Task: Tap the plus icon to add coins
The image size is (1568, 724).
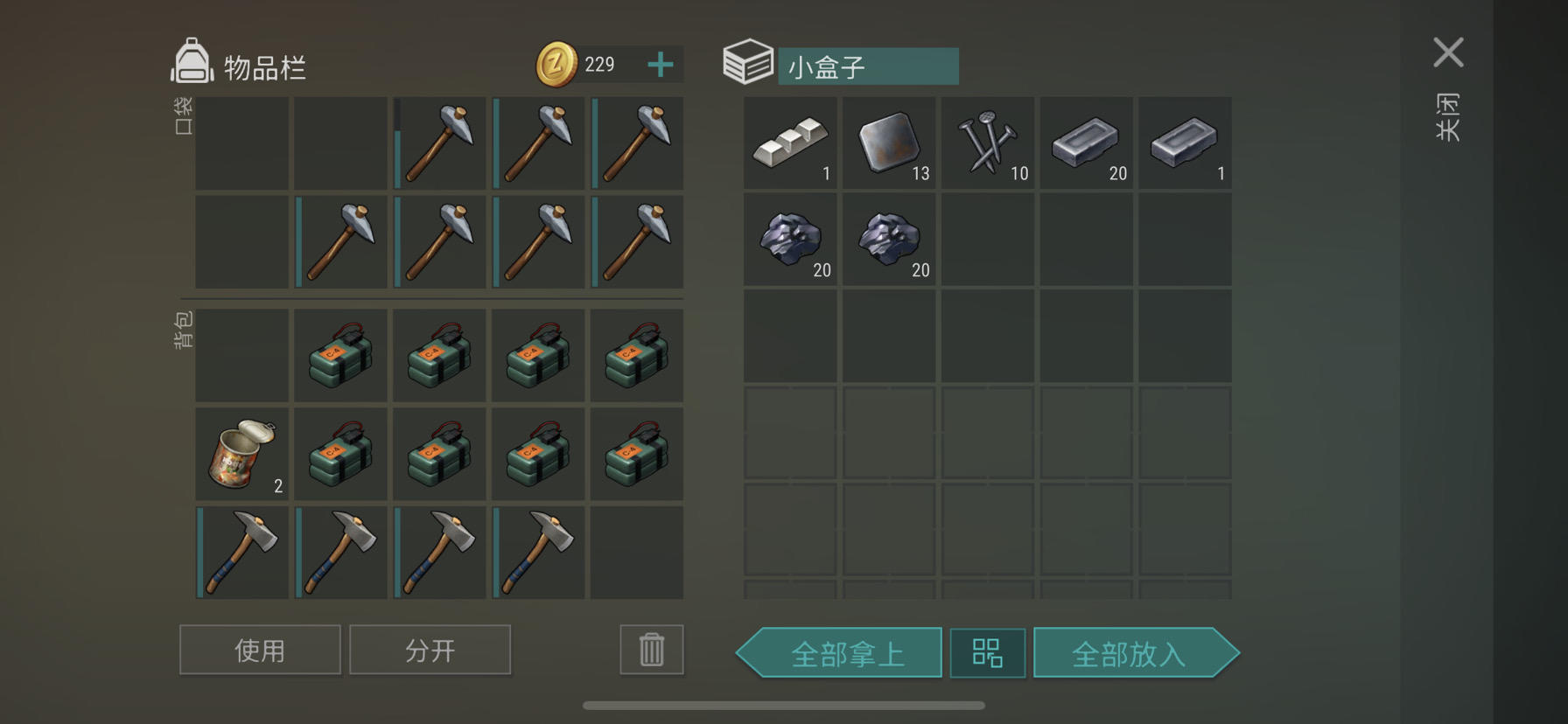Action: [x=661, y=64]
